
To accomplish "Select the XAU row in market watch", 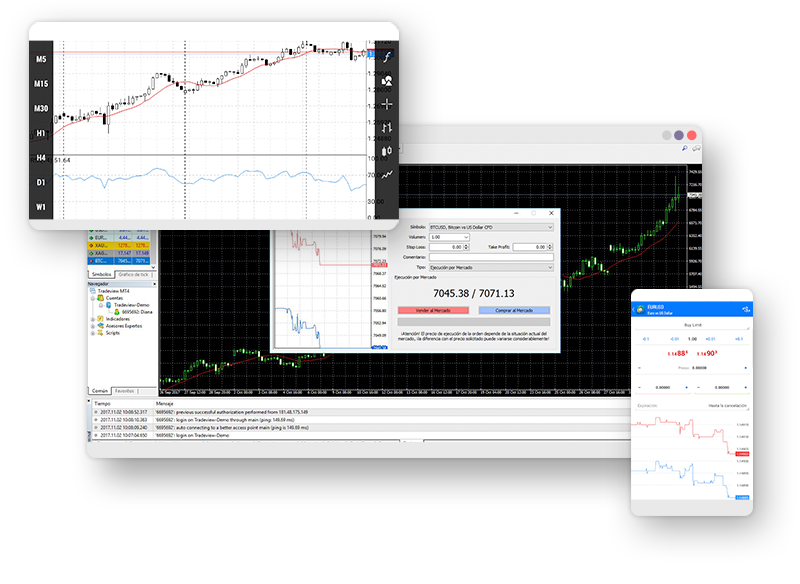I will (x=119, y=245).
